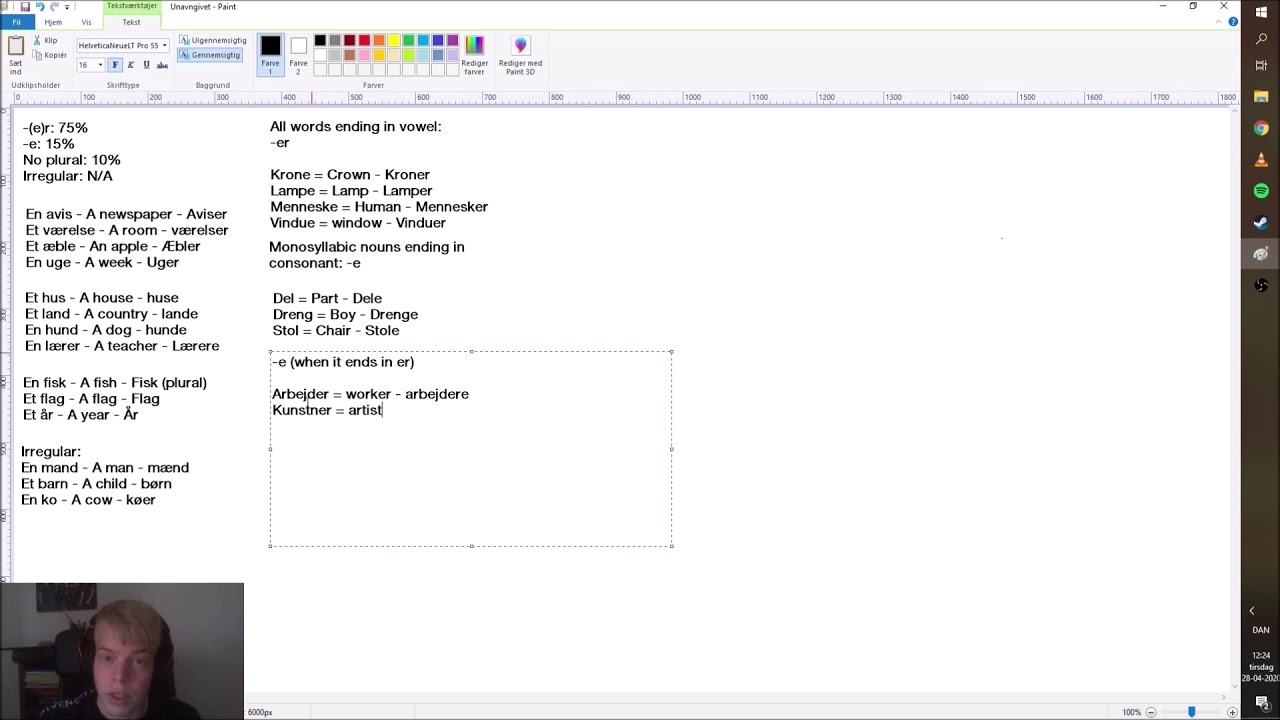
Task: Click the 'Stol = Chair - Stole' line
Action: click(x=336, y=331)
